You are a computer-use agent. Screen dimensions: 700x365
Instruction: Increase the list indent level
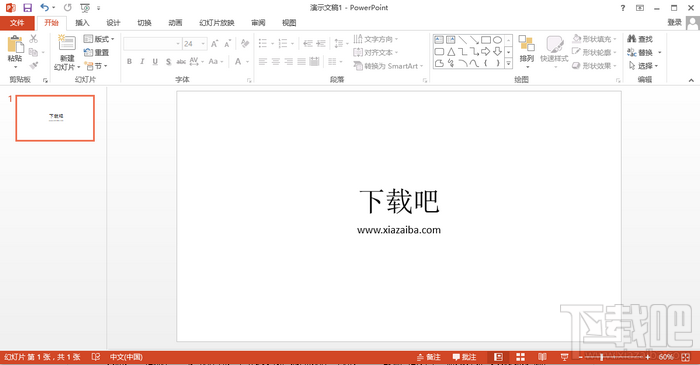click(321, 43)
